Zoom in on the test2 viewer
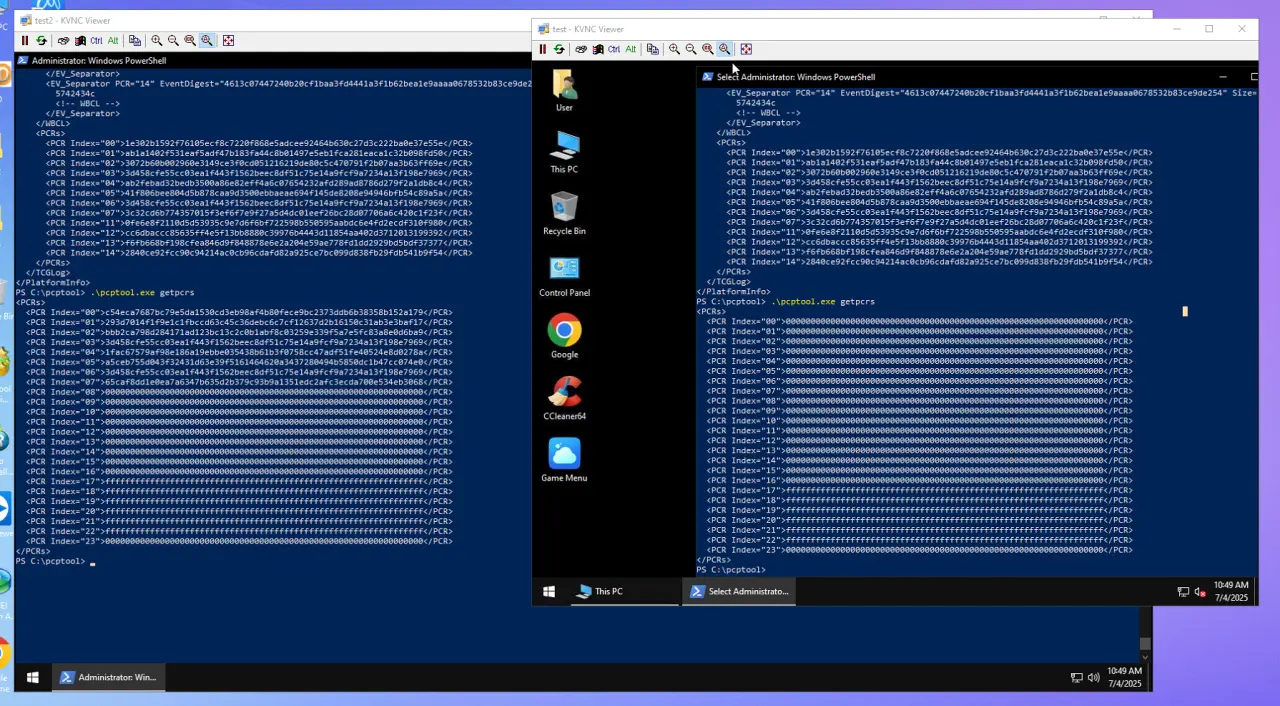Image resolution: width=1280 pixels, height=706 pixels. point(156,41)
